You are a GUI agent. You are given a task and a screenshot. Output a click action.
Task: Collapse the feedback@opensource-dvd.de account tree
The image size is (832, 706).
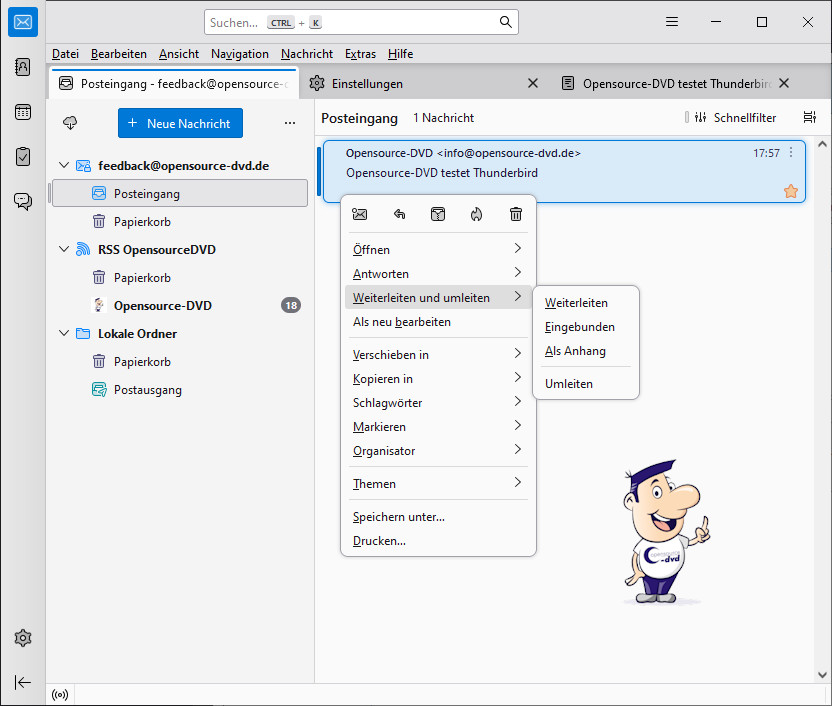[65, 166]
